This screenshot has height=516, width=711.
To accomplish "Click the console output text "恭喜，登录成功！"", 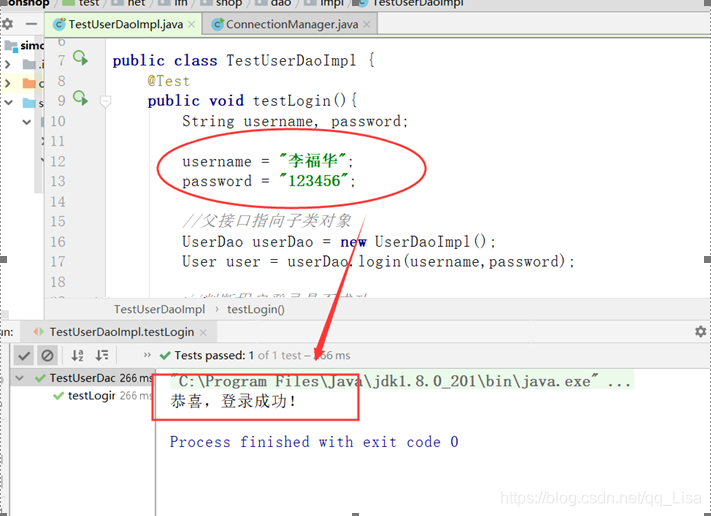I will coord(234,401).
